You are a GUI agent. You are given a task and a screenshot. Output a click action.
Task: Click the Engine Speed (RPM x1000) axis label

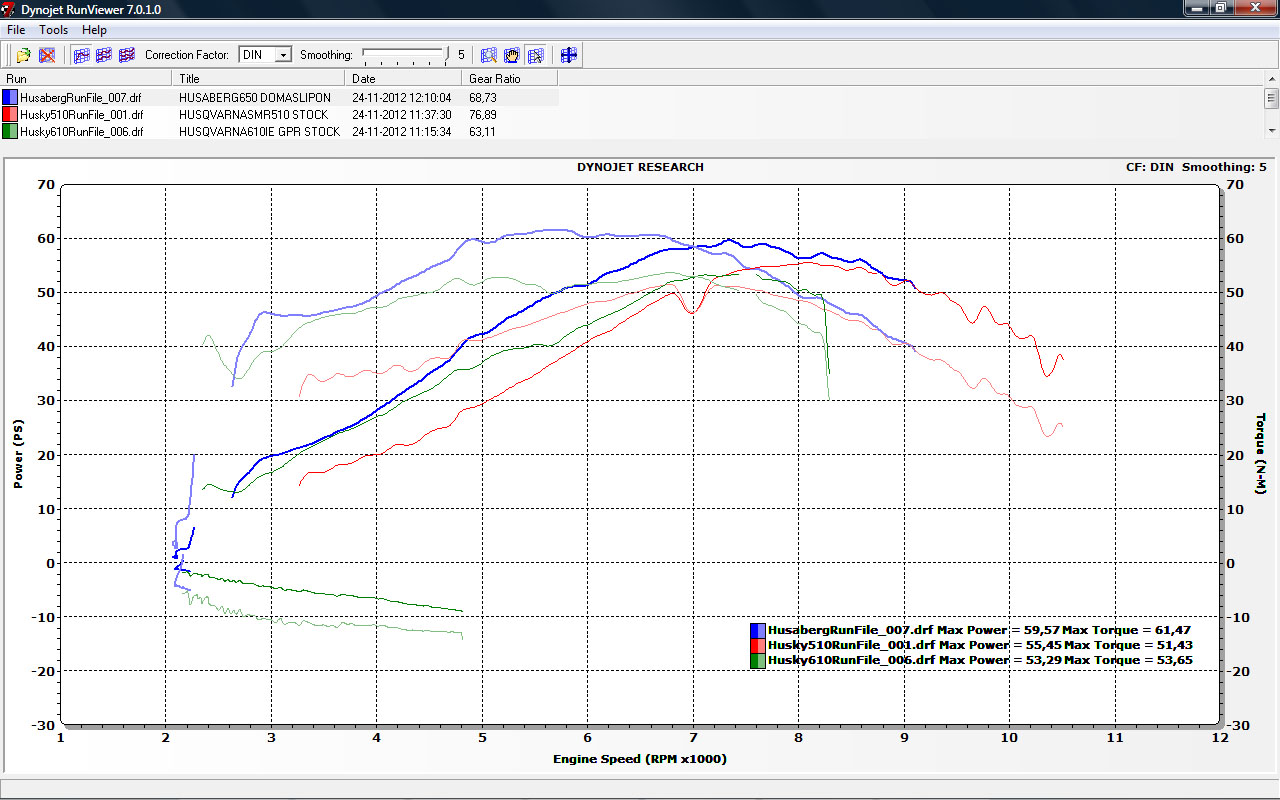640,759
